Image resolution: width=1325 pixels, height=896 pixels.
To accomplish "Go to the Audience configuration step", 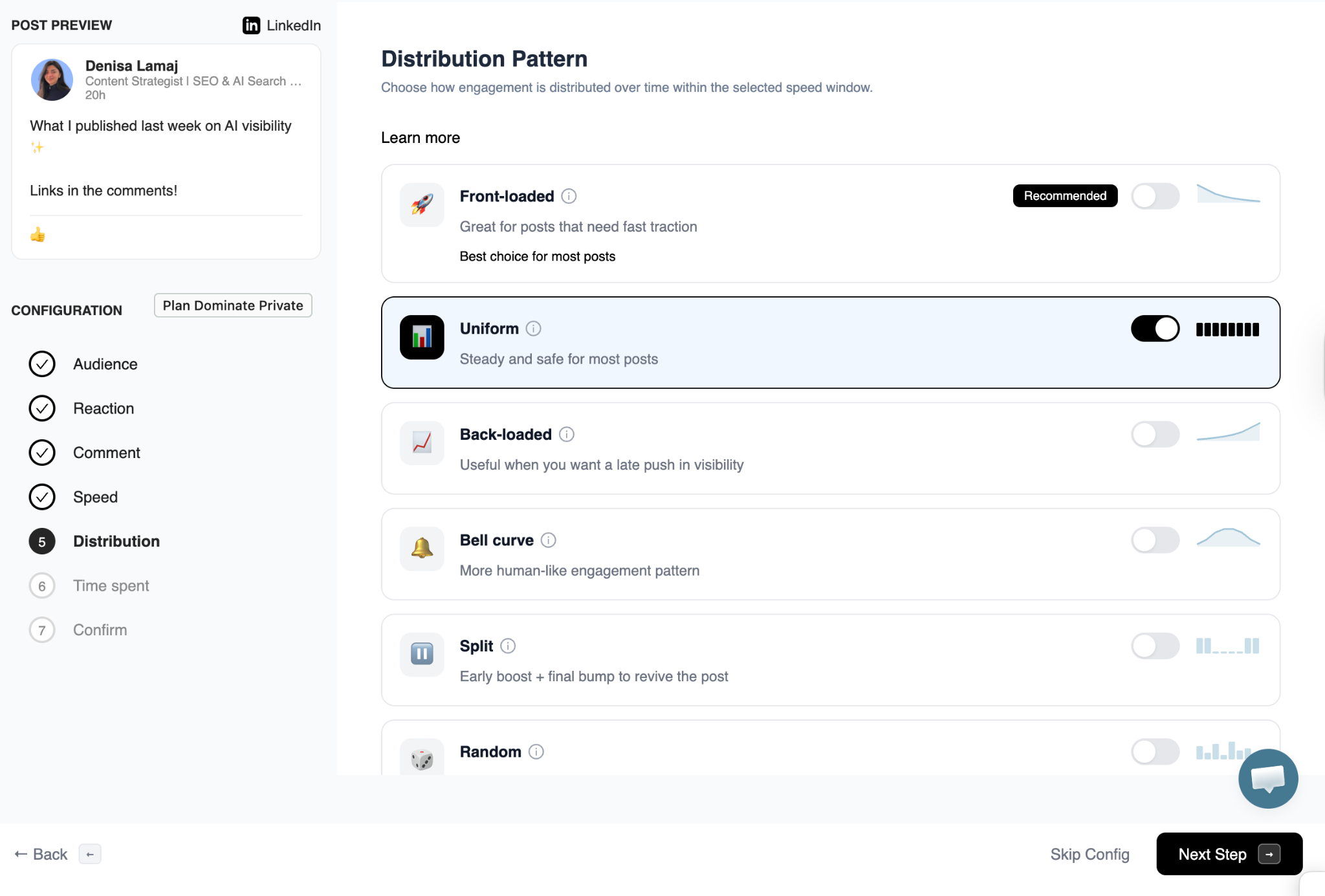I will pos(105,364).
